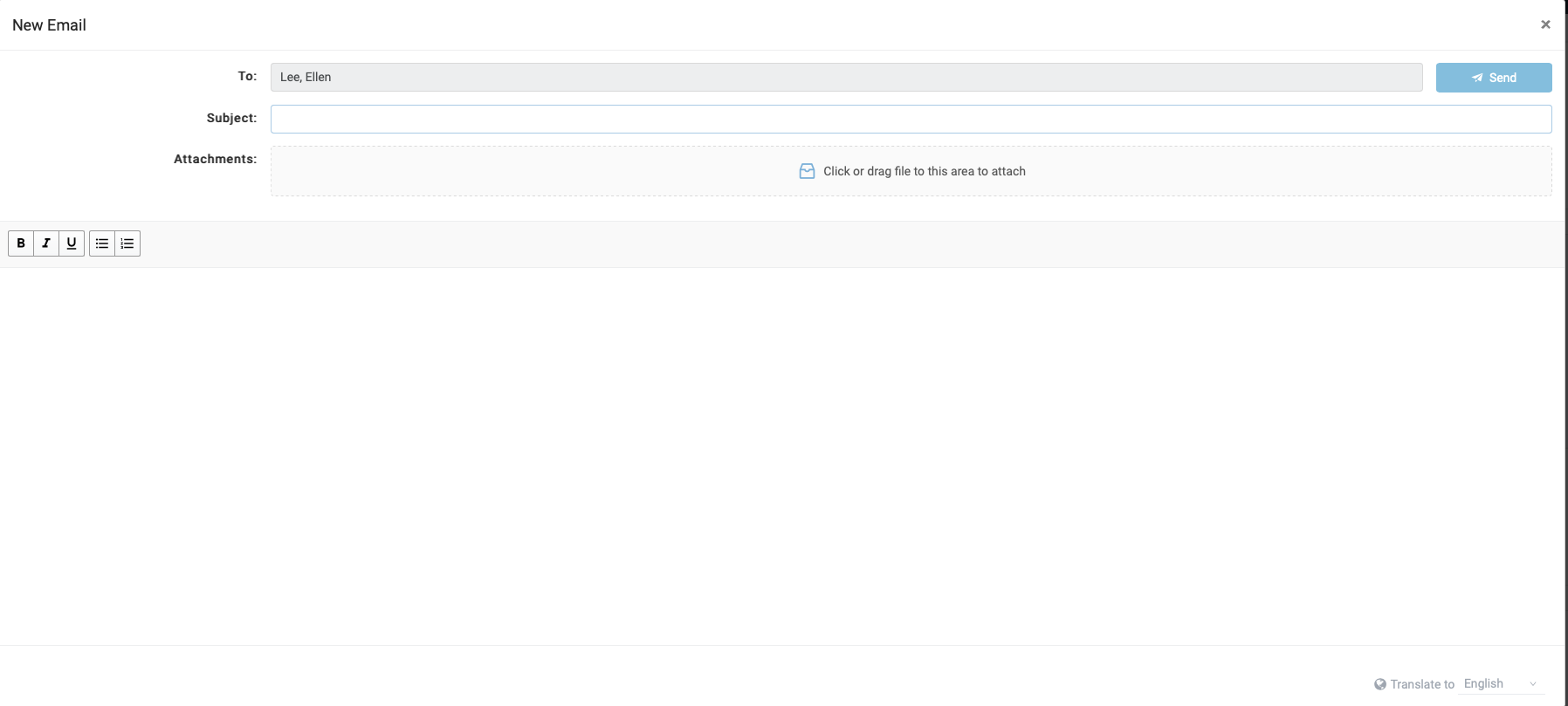Click the Subject input field

[911, 119]
